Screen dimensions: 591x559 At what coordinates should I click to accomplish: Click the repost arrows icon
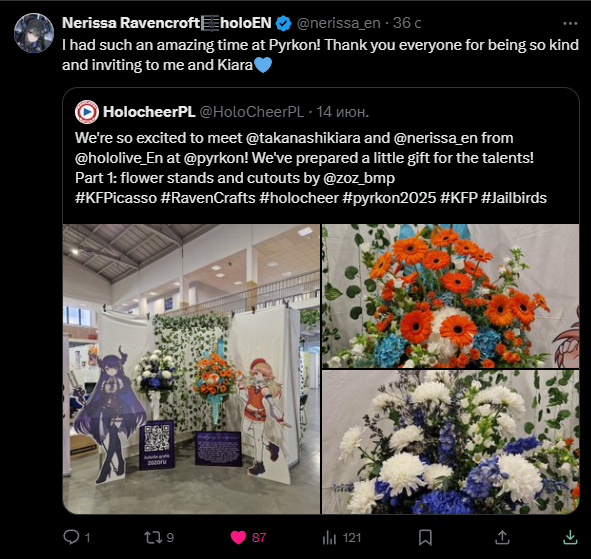coord(153,537)
